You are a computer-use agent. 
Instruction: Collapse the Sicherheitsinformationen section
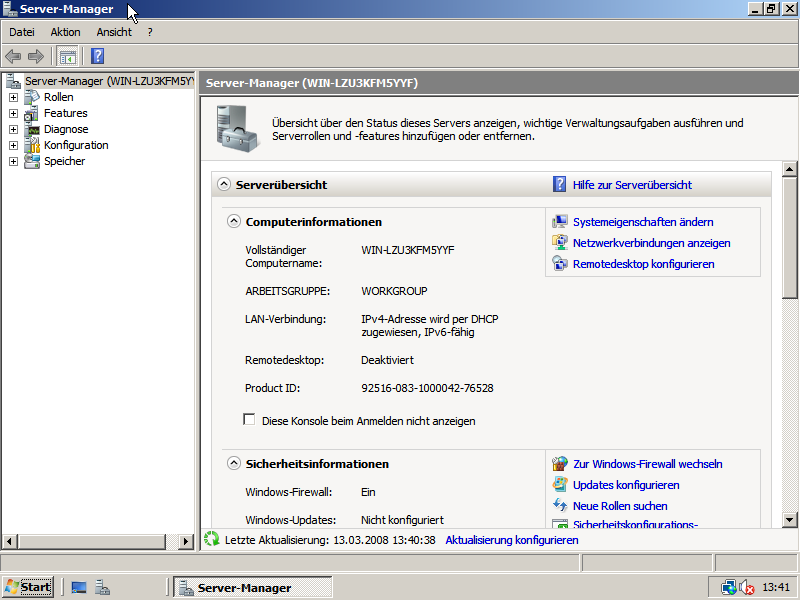[234, 464]
